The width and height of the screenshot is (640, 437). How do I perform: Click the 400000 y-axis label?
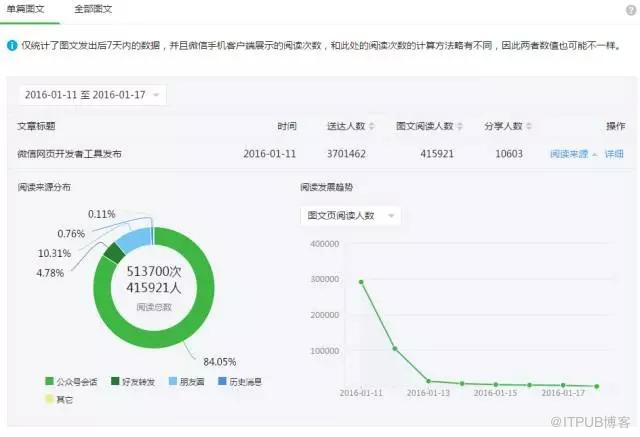point(325,244)
